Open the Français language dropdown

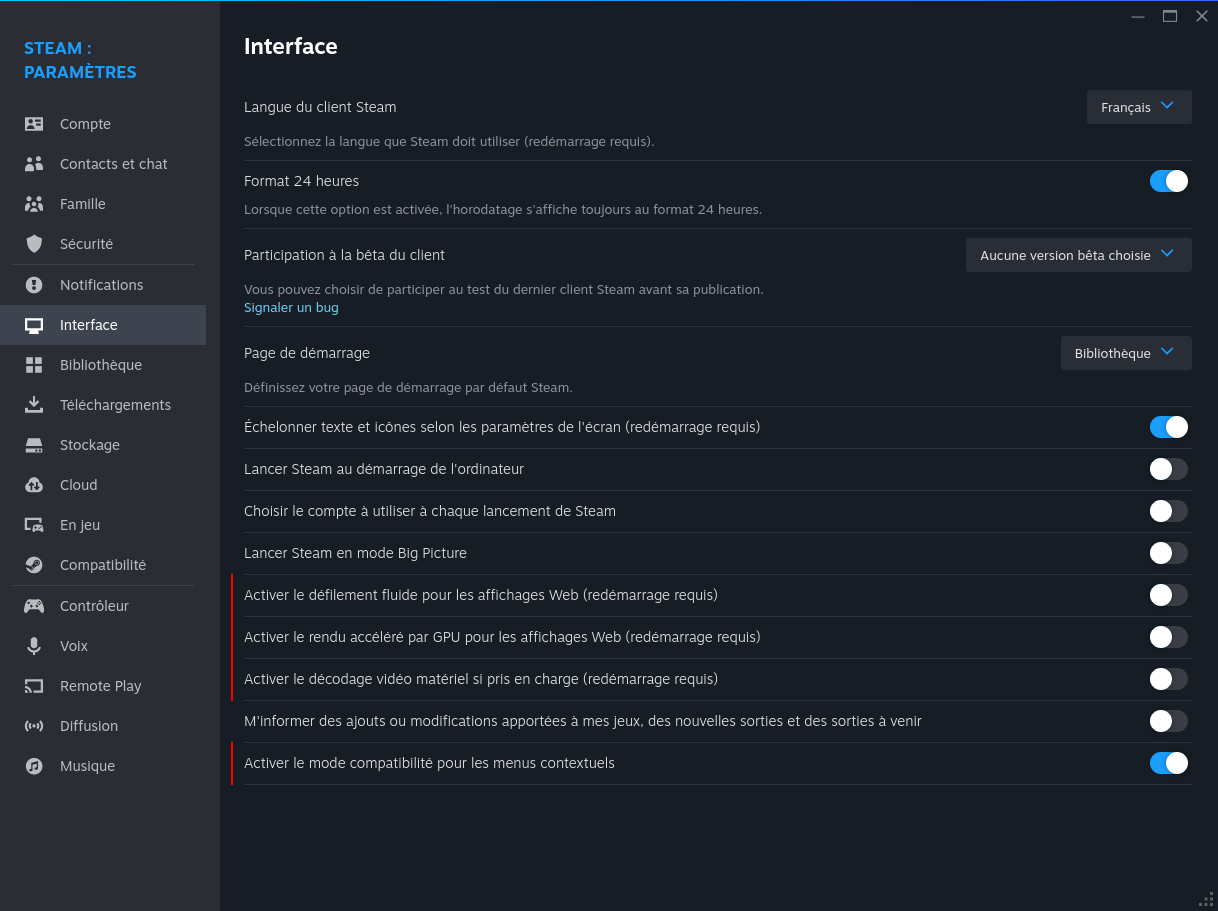(1139, 107)
